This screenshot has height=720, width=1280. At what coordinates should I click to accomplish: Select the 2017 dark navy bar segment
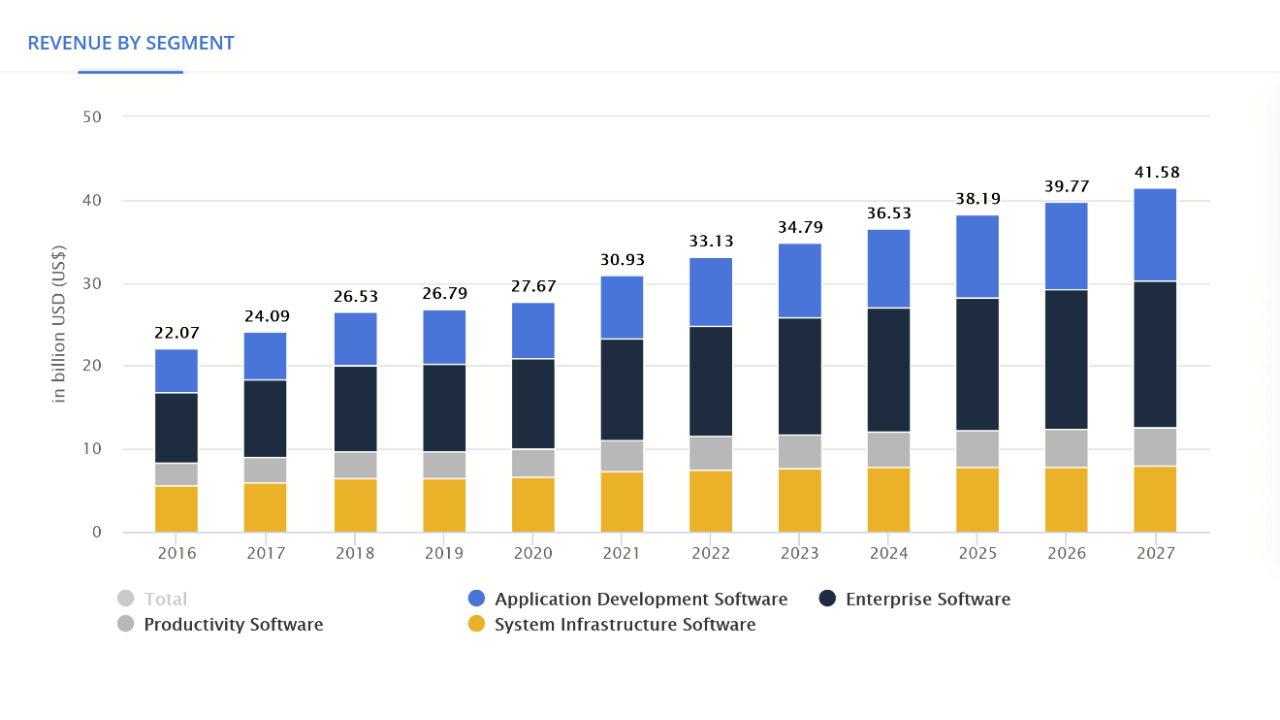tap(265, 419)
